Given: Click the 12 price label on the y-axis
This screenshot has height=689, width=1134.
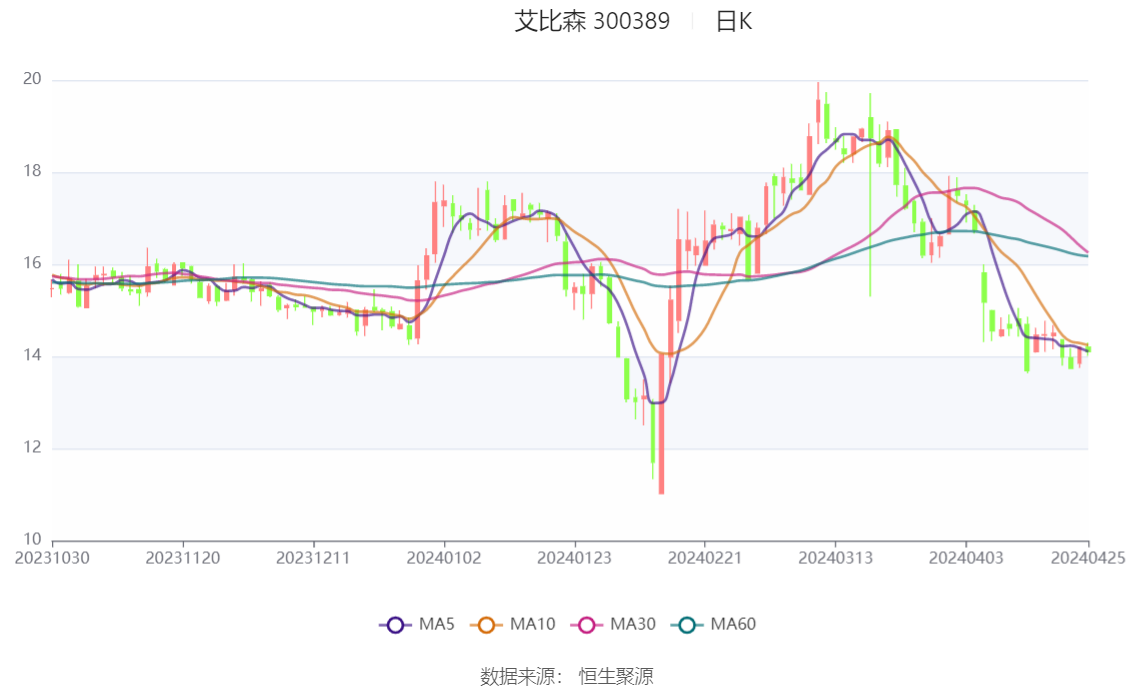Looking at the screenshot, I should click(33, 448).
